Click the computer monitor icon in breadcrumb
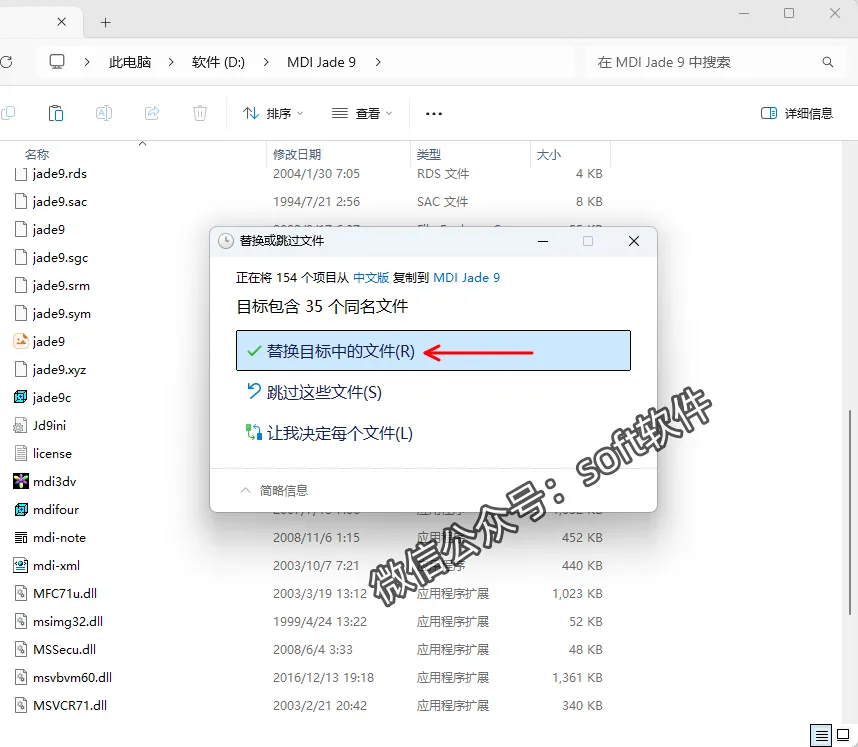Screen dimensions: 858x747 pos(57,62)
